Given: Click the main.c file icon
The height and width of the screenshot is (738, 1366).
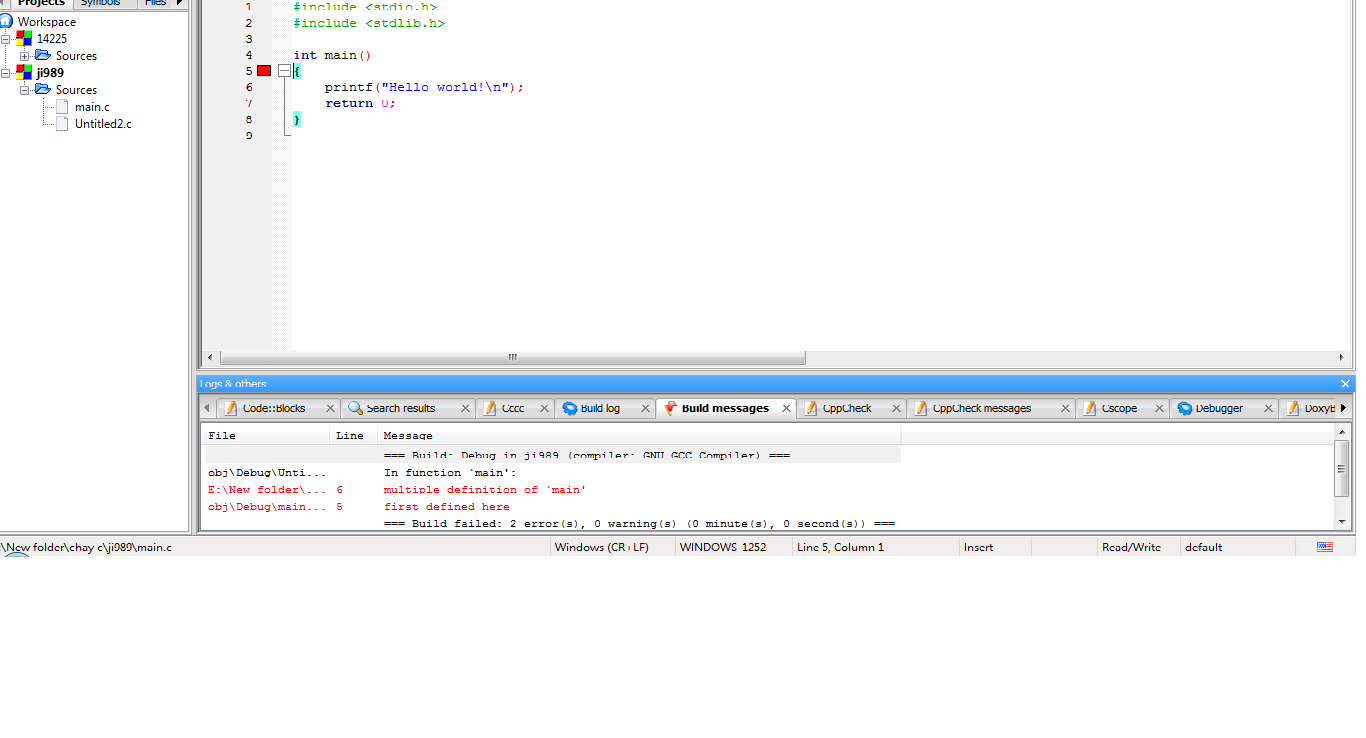Looking at the screenshot, I should pyautogui.click(x=62, y=107).
